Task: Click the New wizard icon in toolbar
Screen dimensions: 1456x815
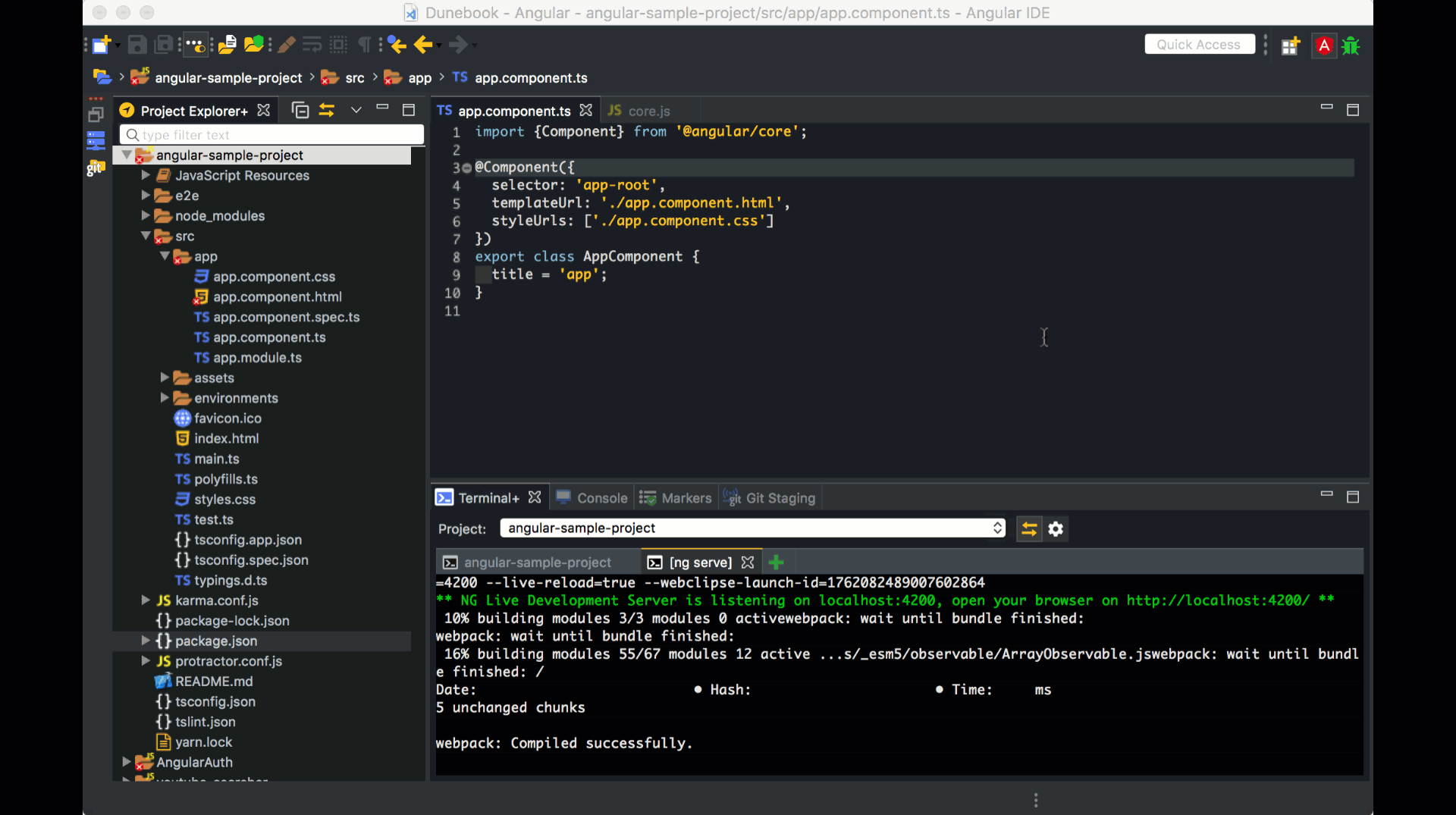Action: coord(101,45)
